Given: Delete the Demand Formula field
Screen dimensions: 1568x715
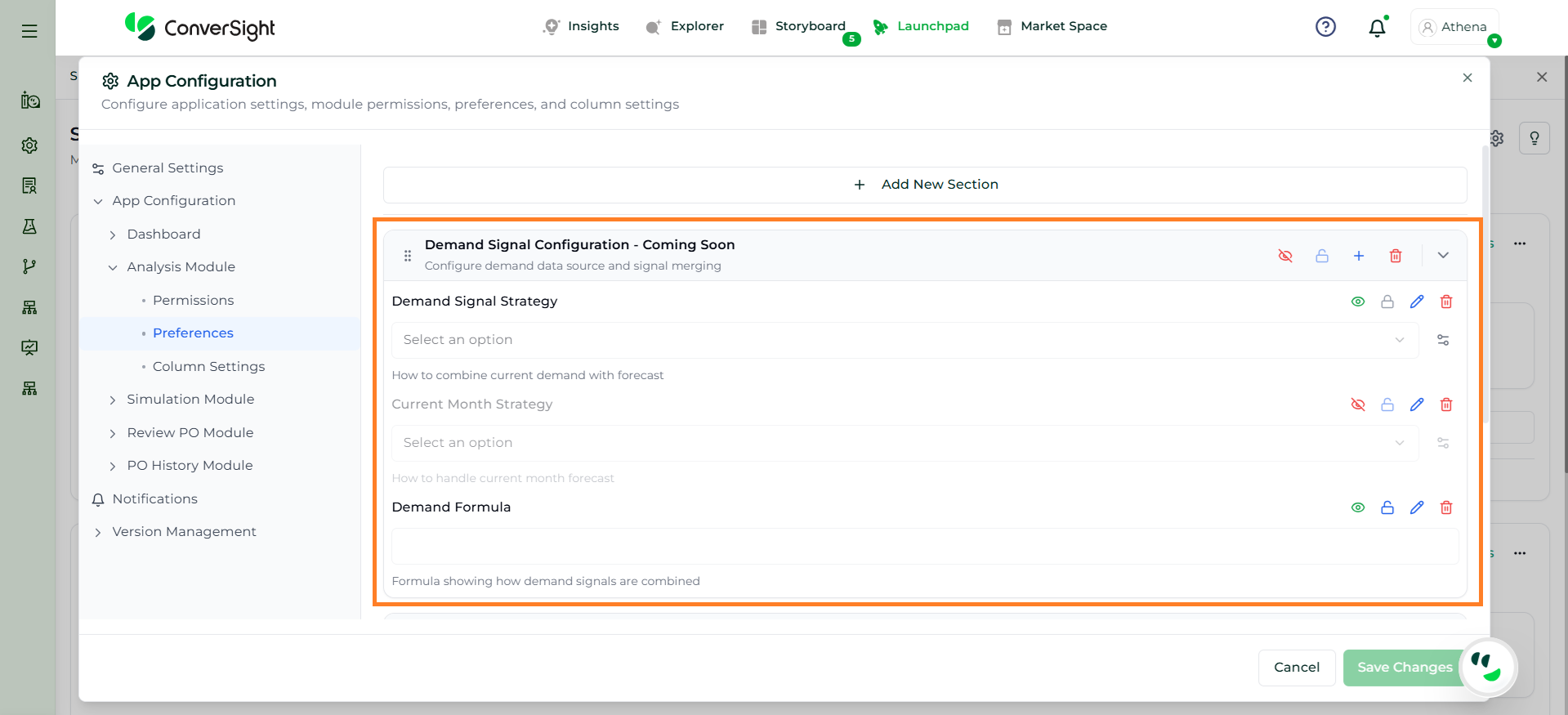Looking at the screenshot, I should click(x=1445, y=507).
